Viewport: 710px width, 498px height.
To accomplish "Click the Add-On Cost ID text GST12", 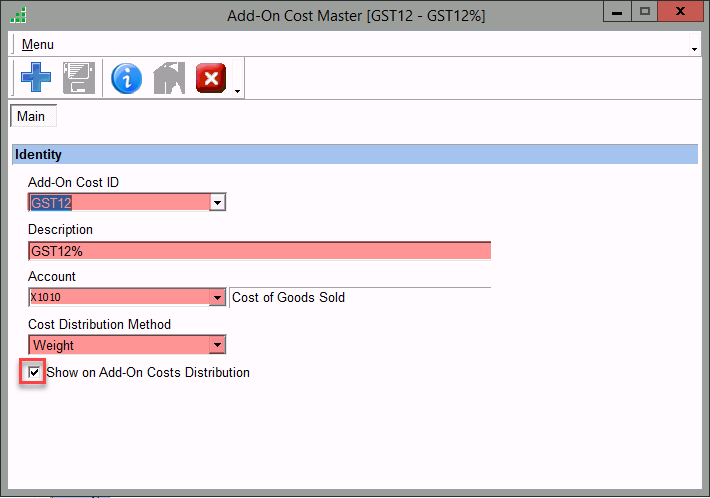I will [x=118, y=203].
